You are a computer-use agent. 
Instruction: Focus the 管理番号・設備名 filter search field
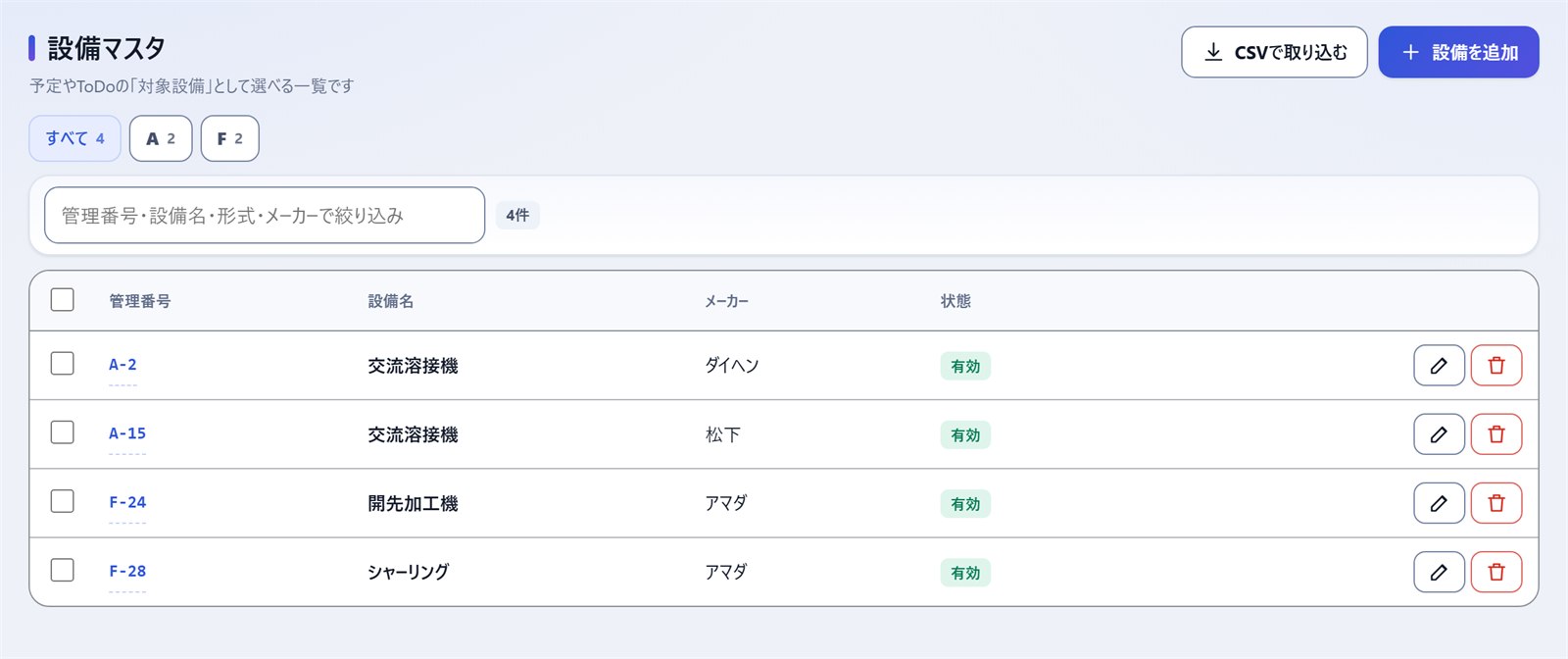pyautogui.click(x=265, y=215)
